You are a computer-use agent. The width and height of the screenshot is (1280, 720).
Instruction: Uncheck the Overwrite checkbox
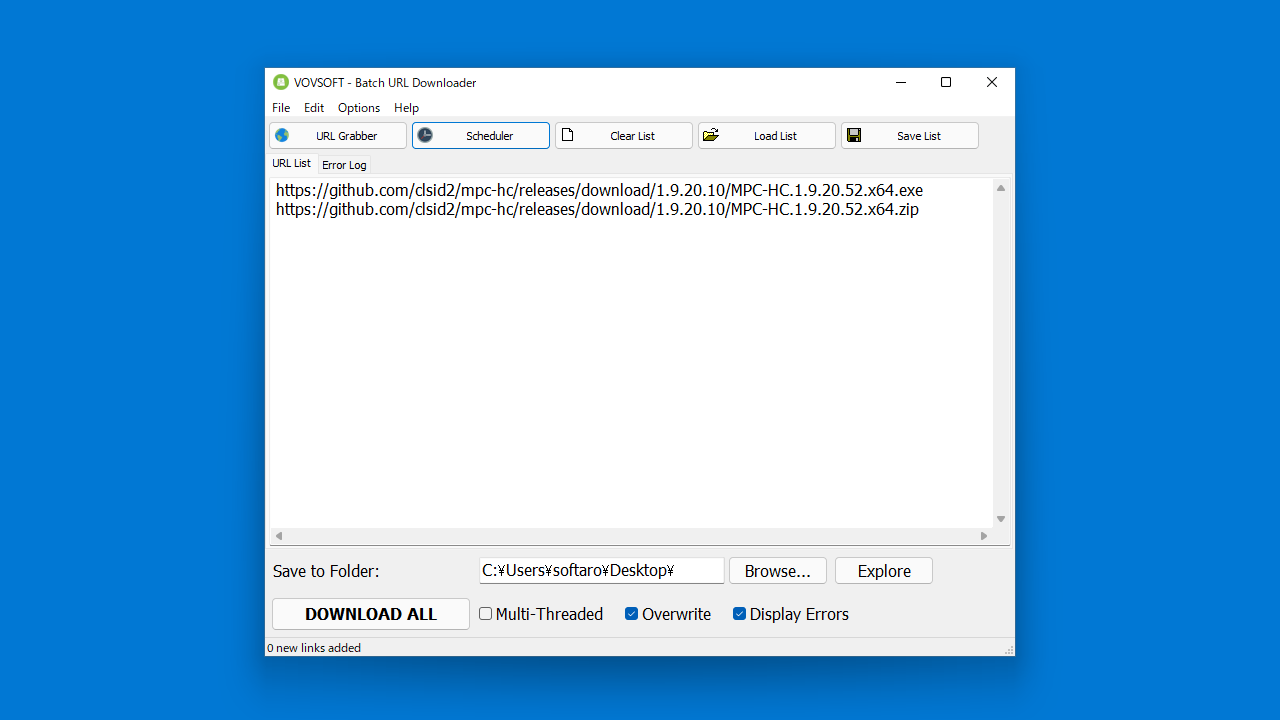[x=632, y=614]
